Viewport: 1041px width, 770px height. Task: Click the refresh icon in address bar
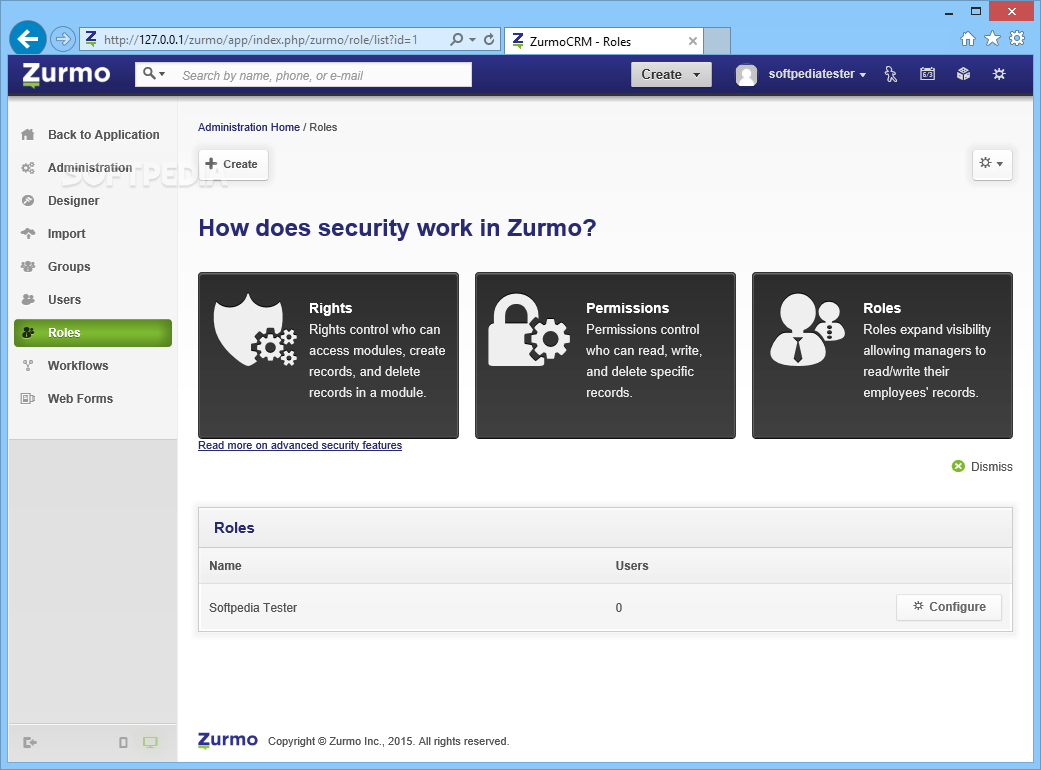click(489, 39)
